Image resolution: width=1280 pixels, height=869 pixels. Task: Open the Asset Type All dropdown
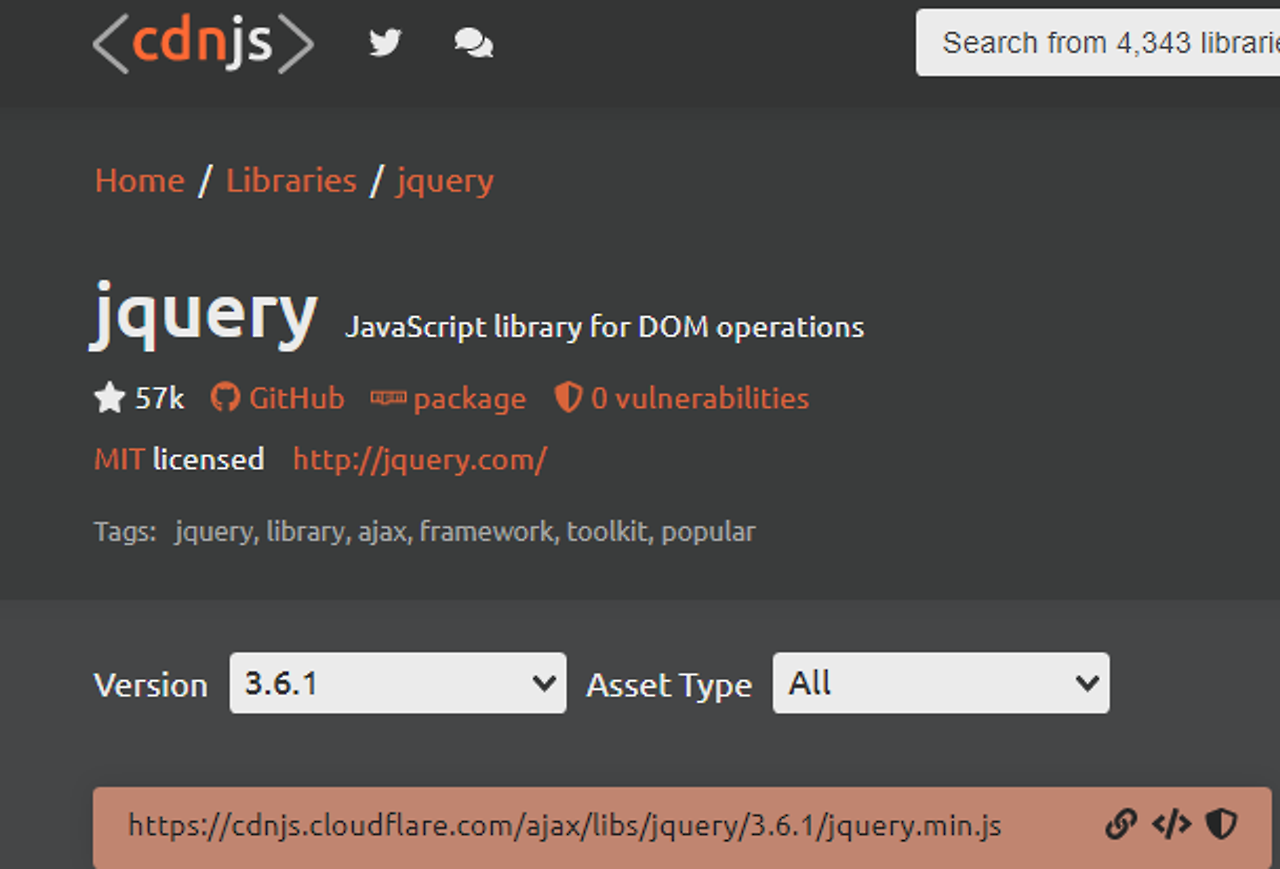click(x=941, y=683)
